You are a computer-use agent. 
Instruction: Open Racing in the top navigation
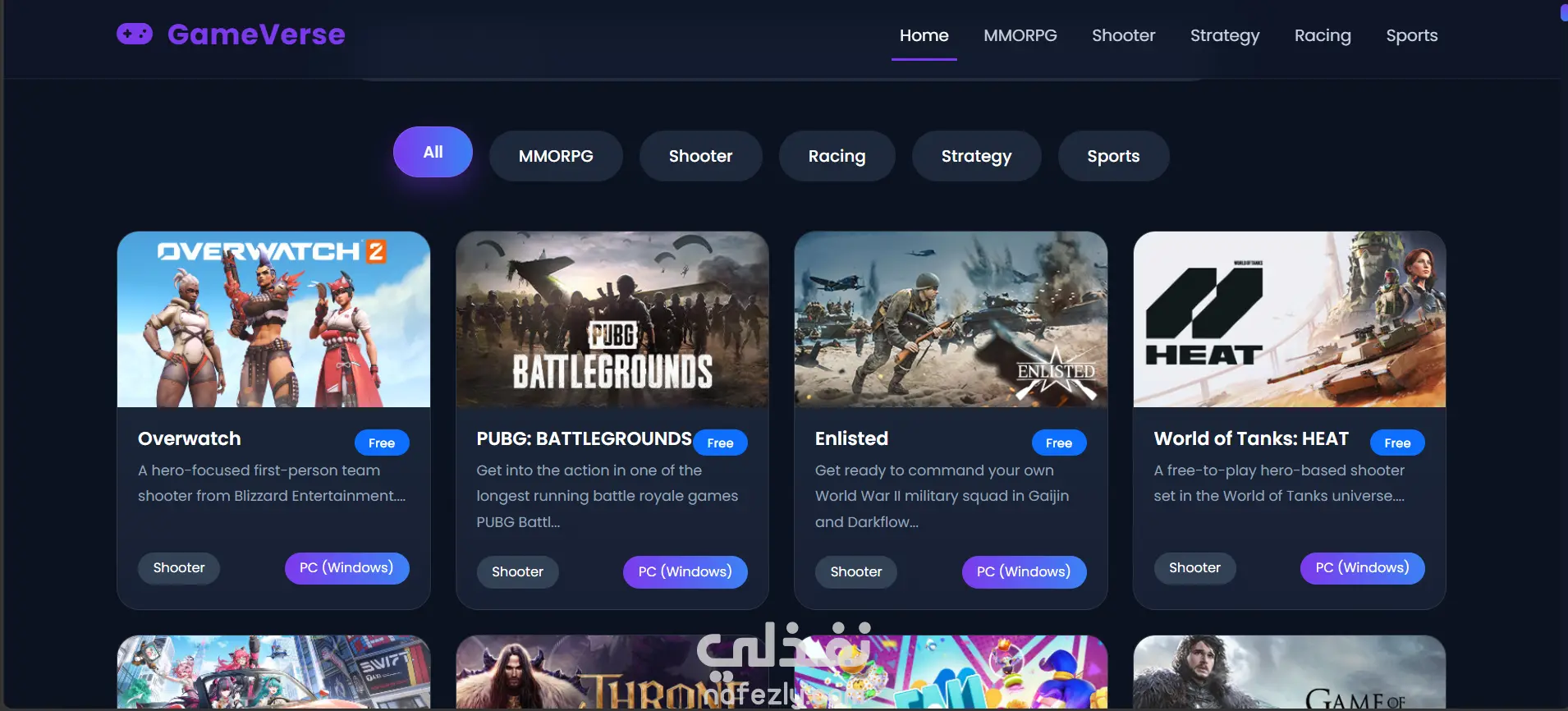coord(1323,35)
